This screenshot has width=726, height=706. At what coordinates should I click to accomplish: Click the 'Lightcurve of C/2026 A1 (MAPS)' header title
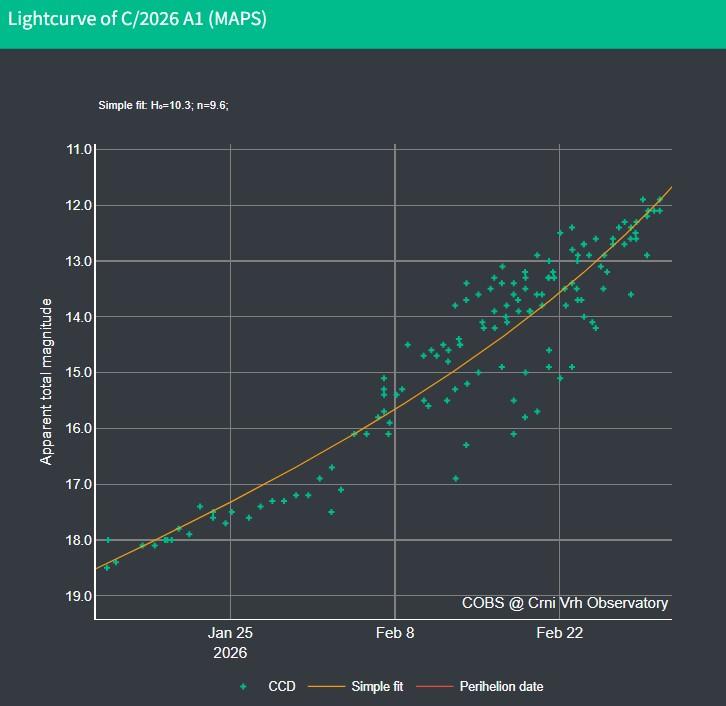click(137, 19)
